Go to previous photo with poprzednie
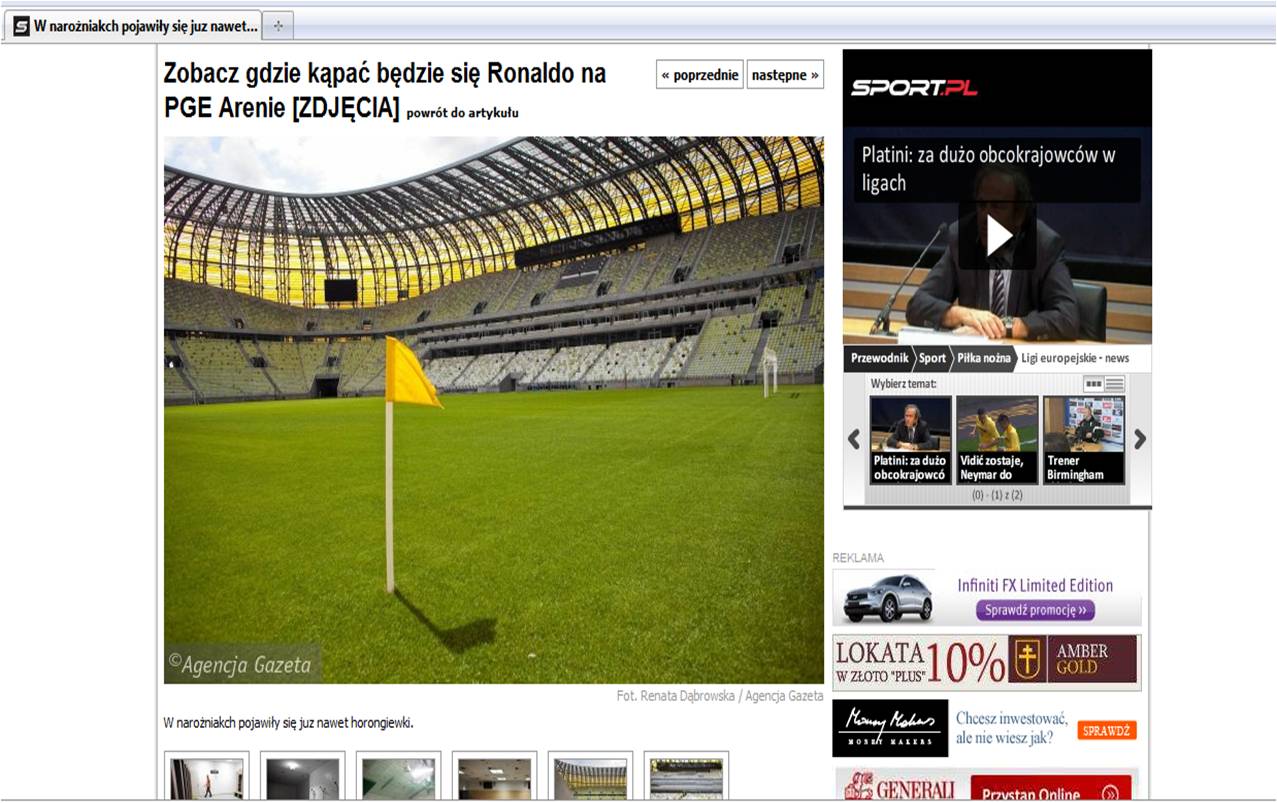This screenshot has width=1277, height=803. (700, 75)
